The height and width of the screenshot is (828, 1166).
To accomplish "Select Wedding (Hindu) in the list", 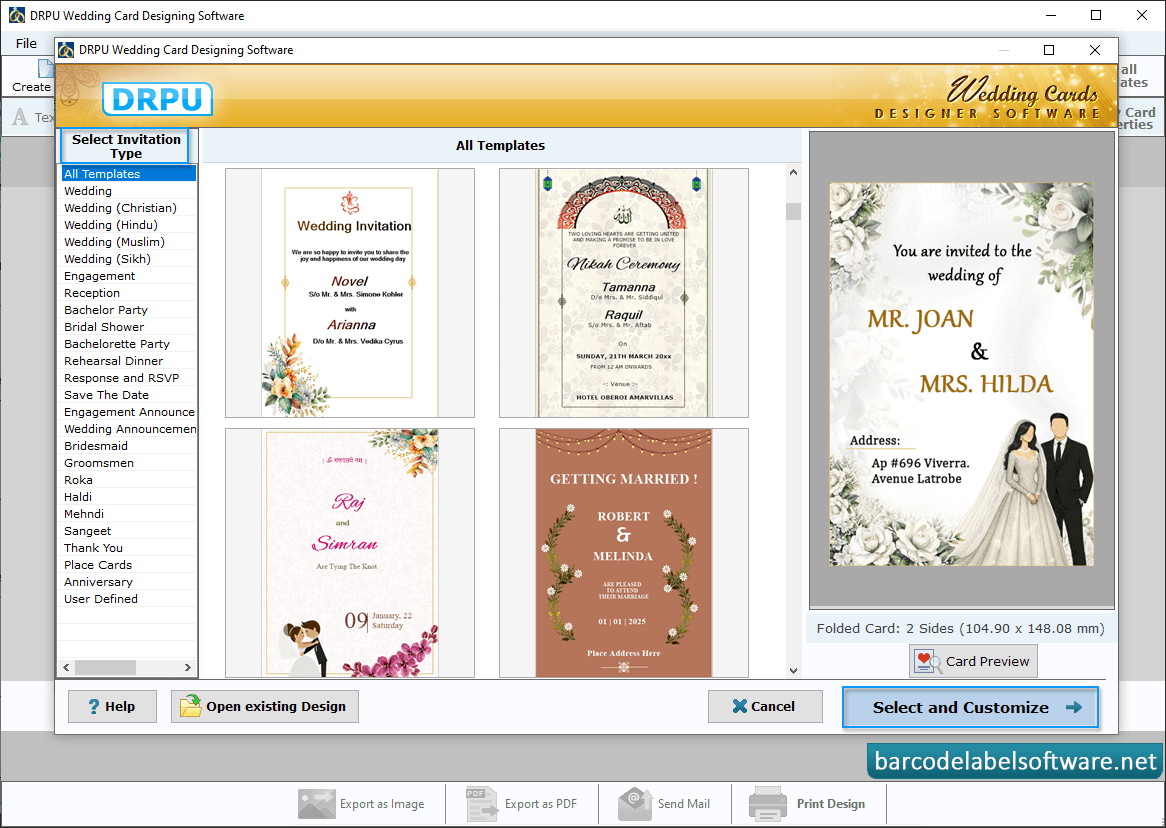I will [128, 225].
